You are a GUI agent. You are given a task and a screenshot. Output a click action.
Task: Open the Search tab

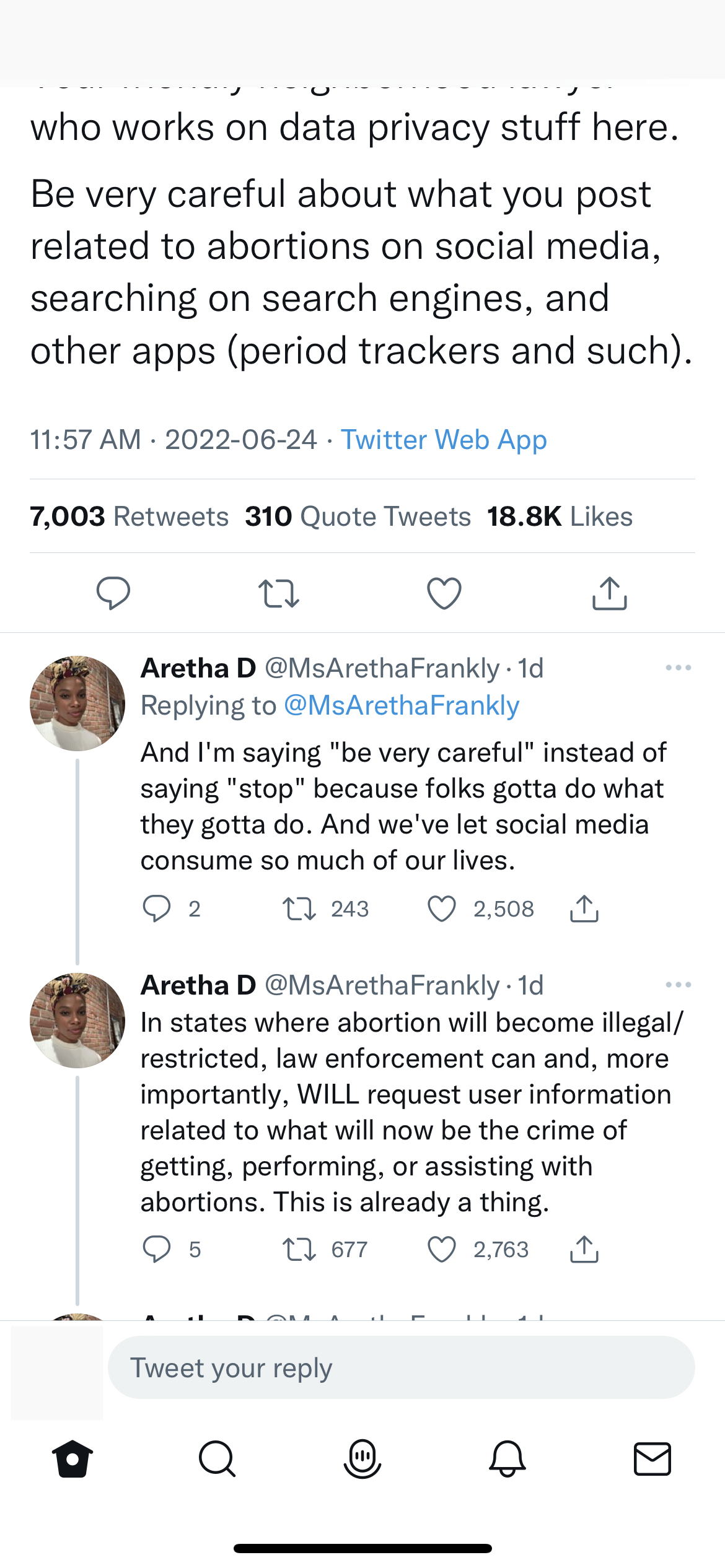pos(217,1458)
